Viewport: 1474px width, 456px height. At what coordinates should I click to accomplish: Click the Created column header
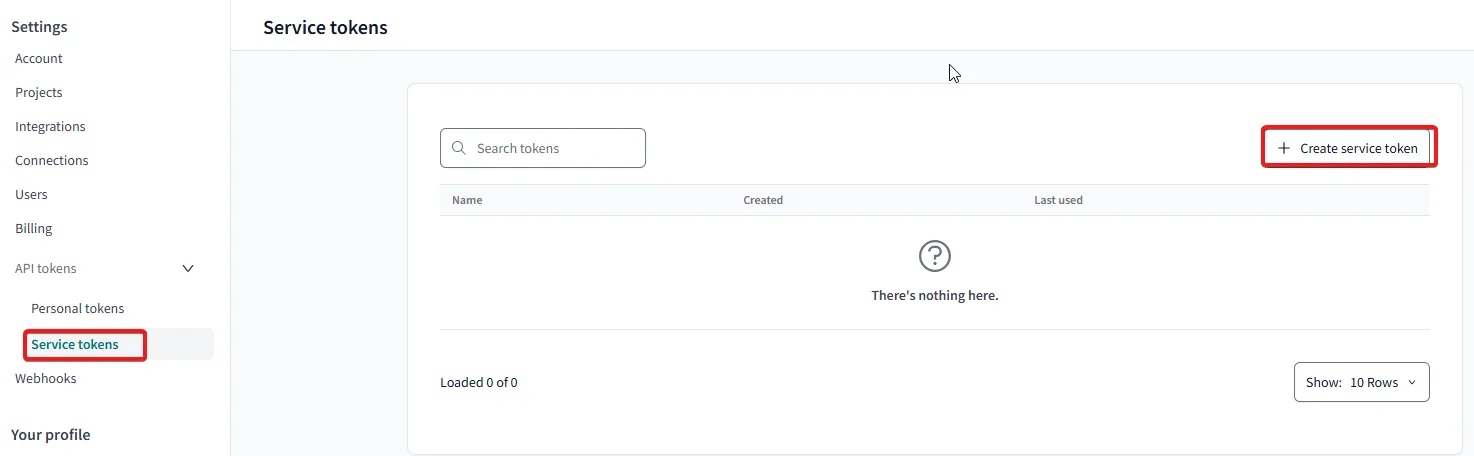[763, 200]
